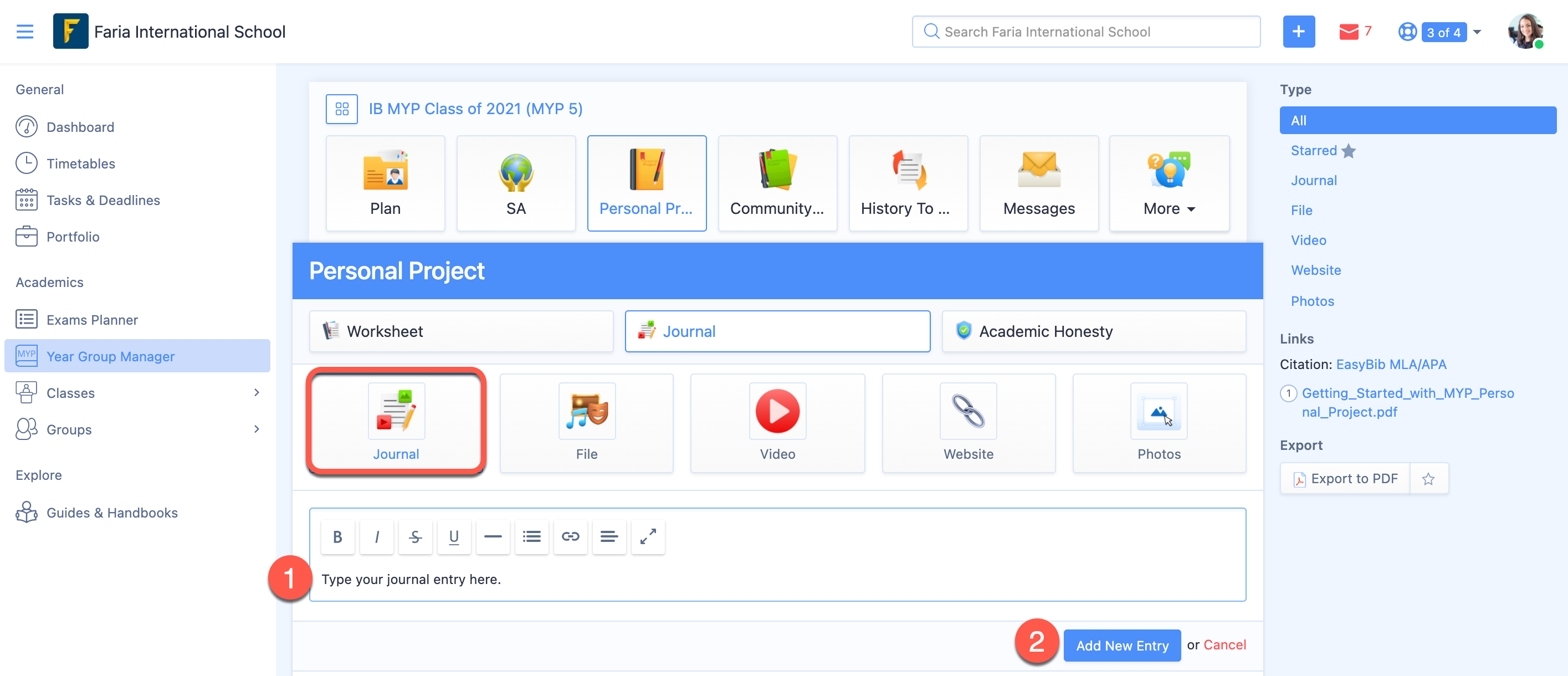Filter by Website in the Type list
1568x676 pixels.
[1315, 269]
